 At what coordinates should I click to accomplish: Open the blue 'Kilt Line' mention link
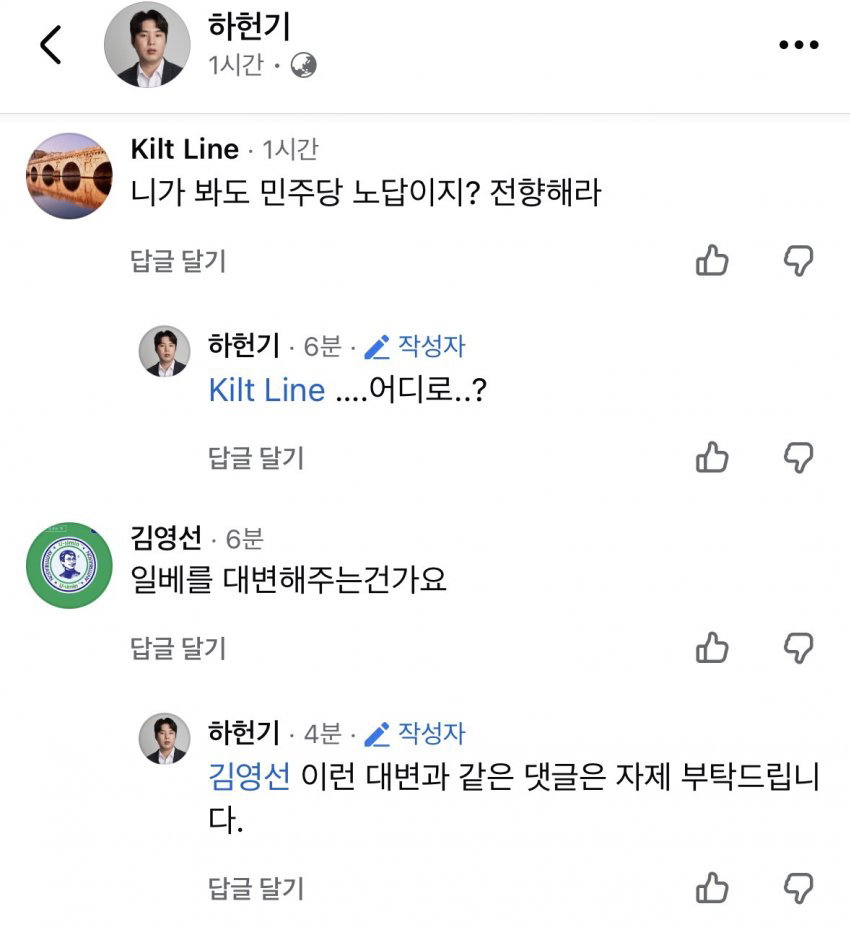[267, 390]
